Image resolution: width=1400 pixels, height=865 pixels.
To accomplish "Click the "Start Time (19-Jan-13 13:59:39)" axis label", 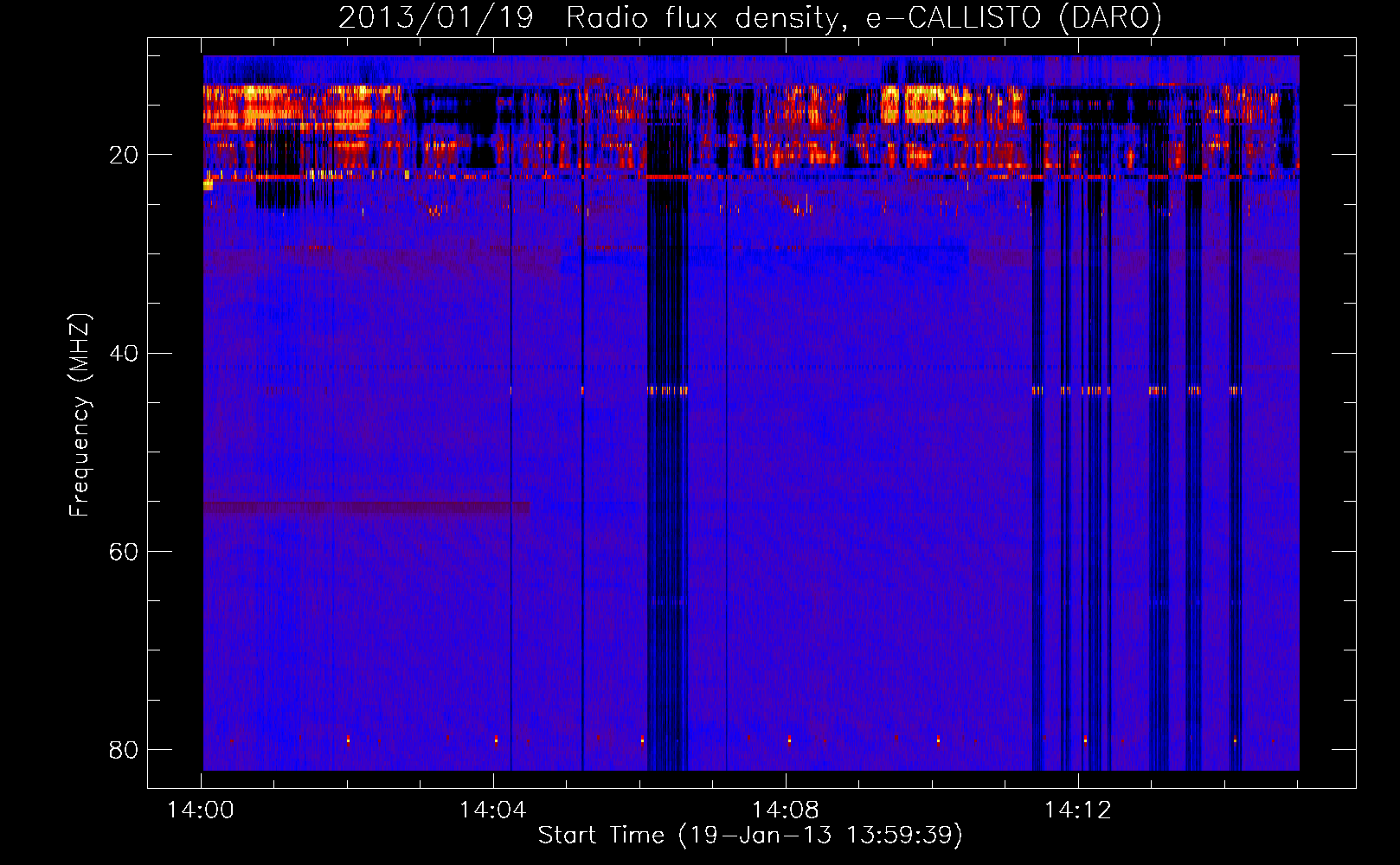I will (750, 835).
